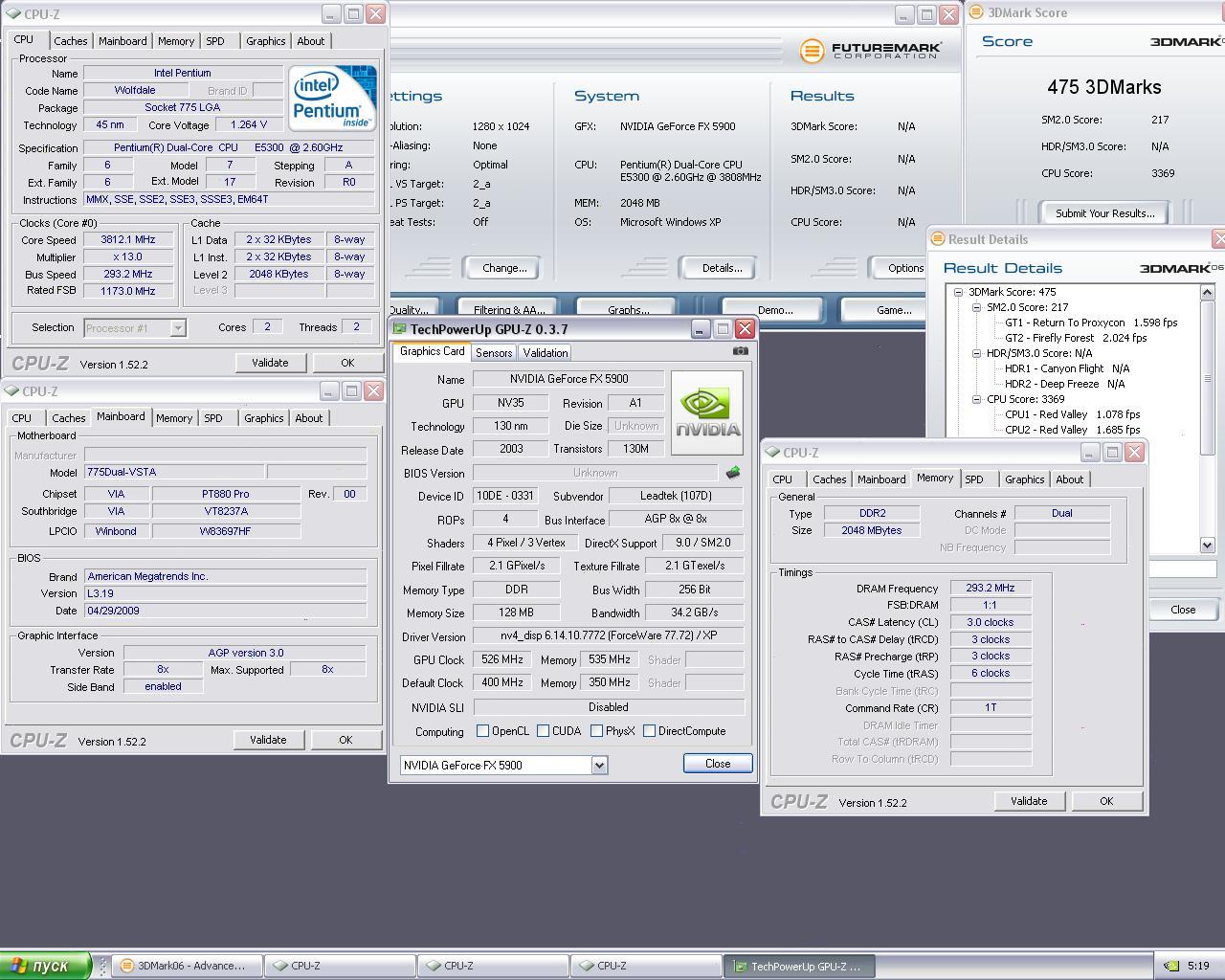Open SPD tab in top CPU-Z window
Image resolution: width=1225 pixels, height=980 pixels.
pos(215,41)
